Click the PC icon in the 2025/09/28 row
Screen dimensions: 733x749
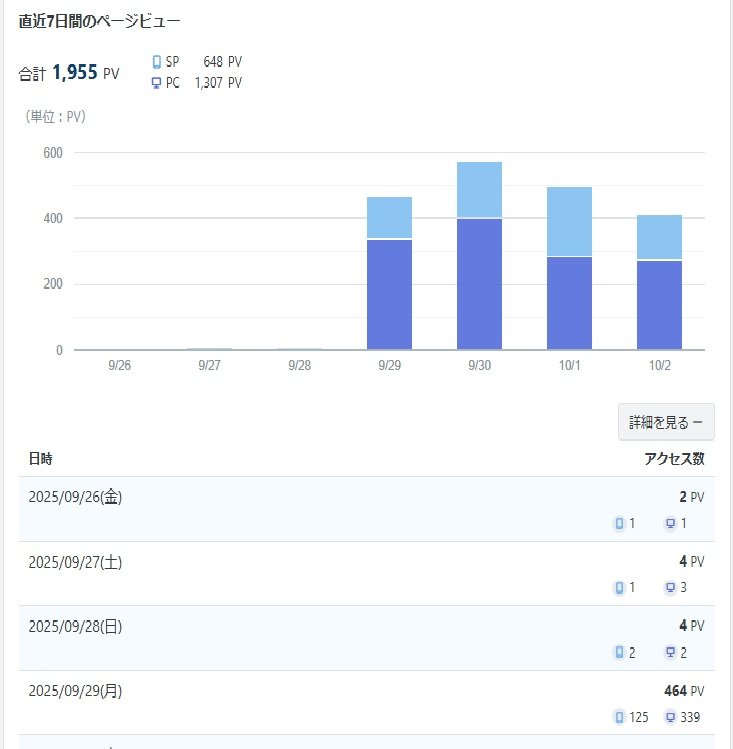click(670, 653)
